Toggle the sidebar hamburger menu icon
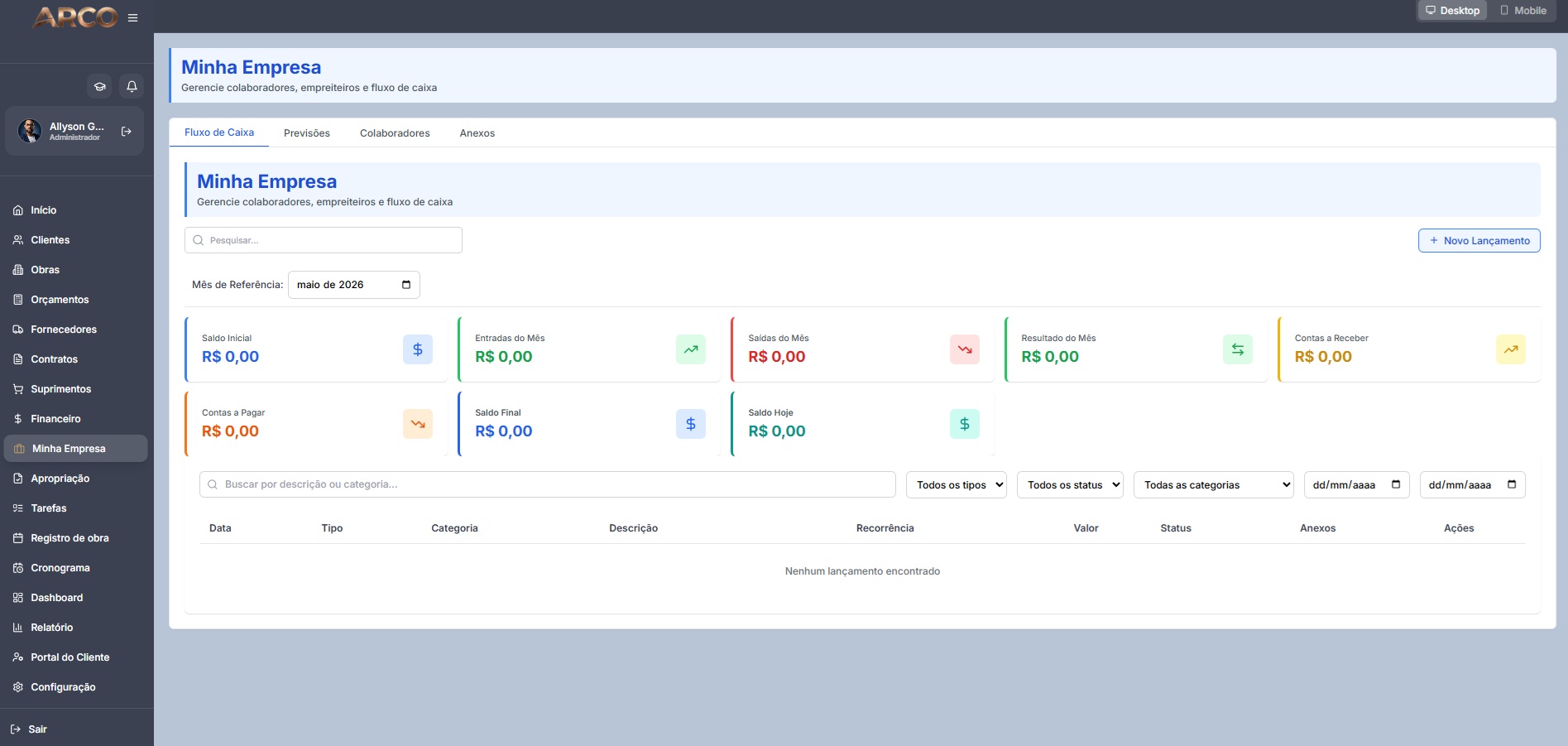The width and height of the screenshot is (1568, 746). (132, 17)
